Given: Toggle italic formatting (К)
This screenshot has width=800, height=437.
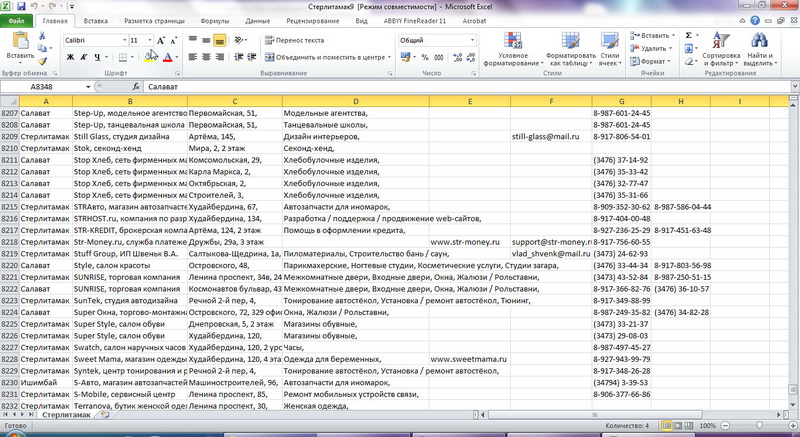Looking at the screenshot, I should coord(84,57).
